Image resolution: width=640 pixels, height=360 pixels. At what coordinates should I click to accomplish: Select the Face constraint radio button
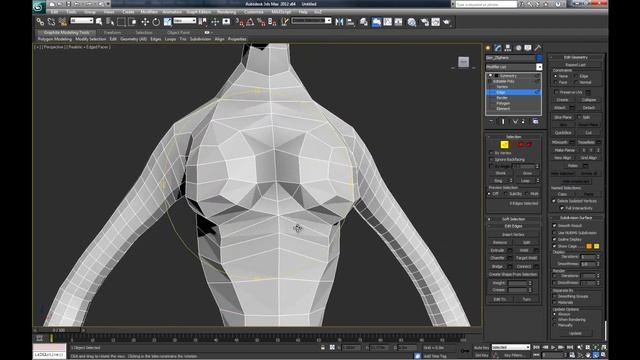click(556, 82)
